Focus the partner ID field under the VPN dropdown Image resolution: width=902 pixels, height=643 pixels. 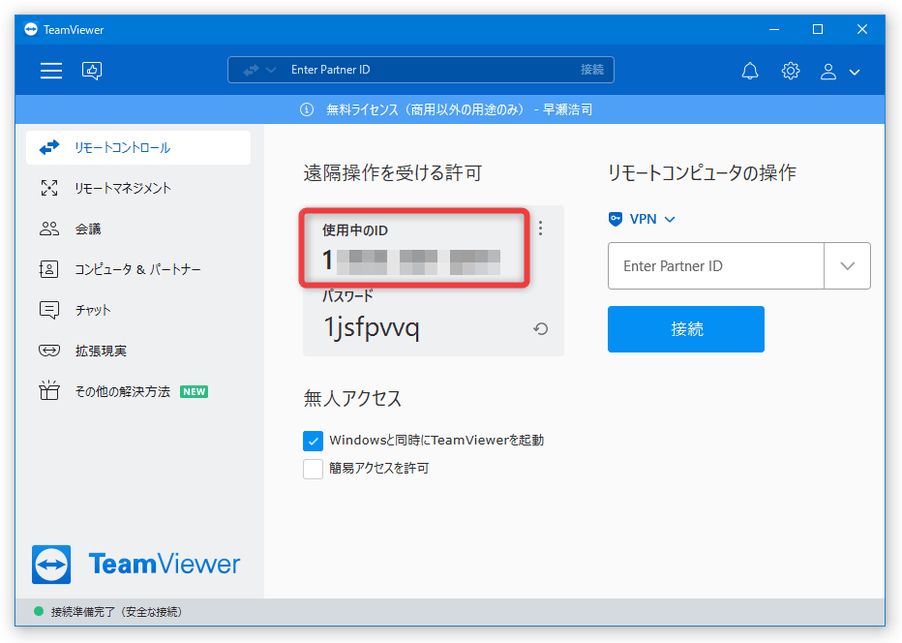716,266
